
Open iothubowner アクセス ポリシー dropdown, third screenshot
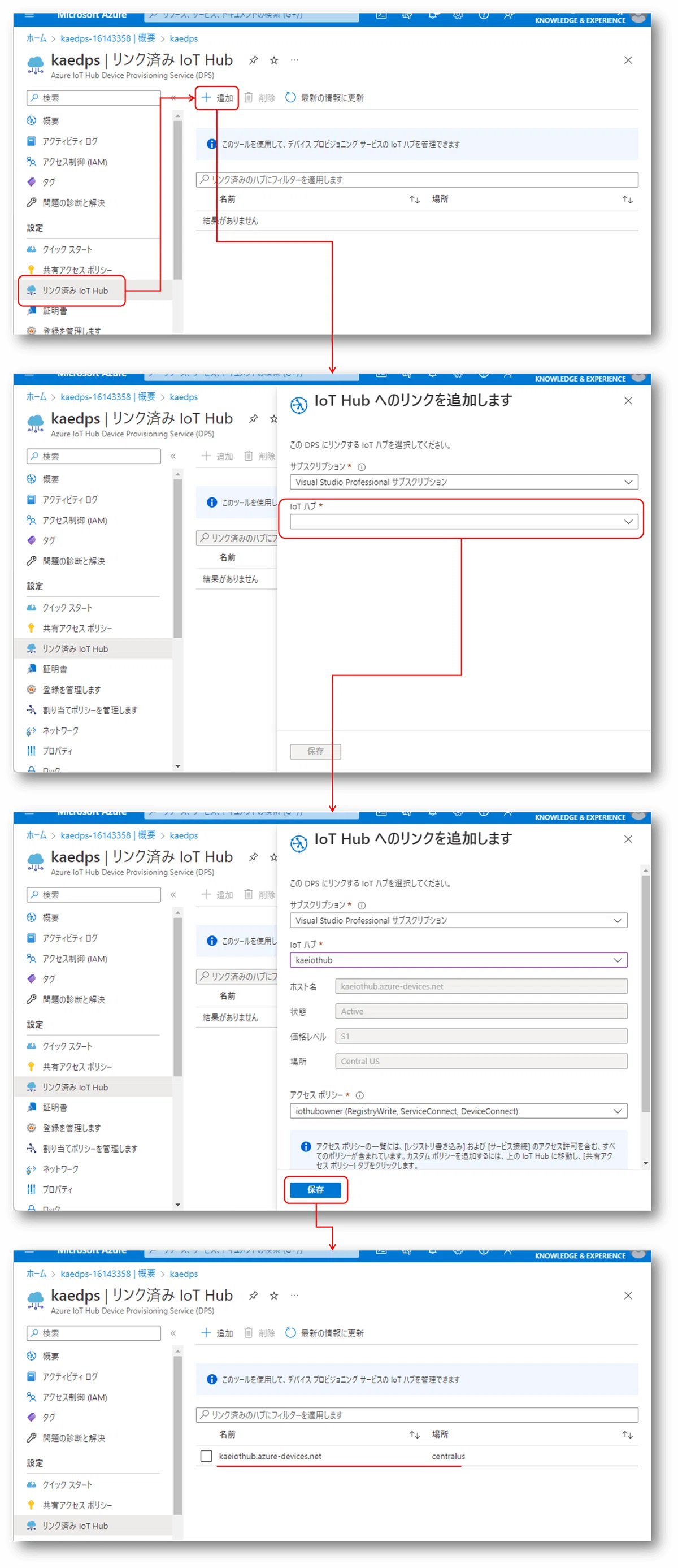click(458, 1111)
